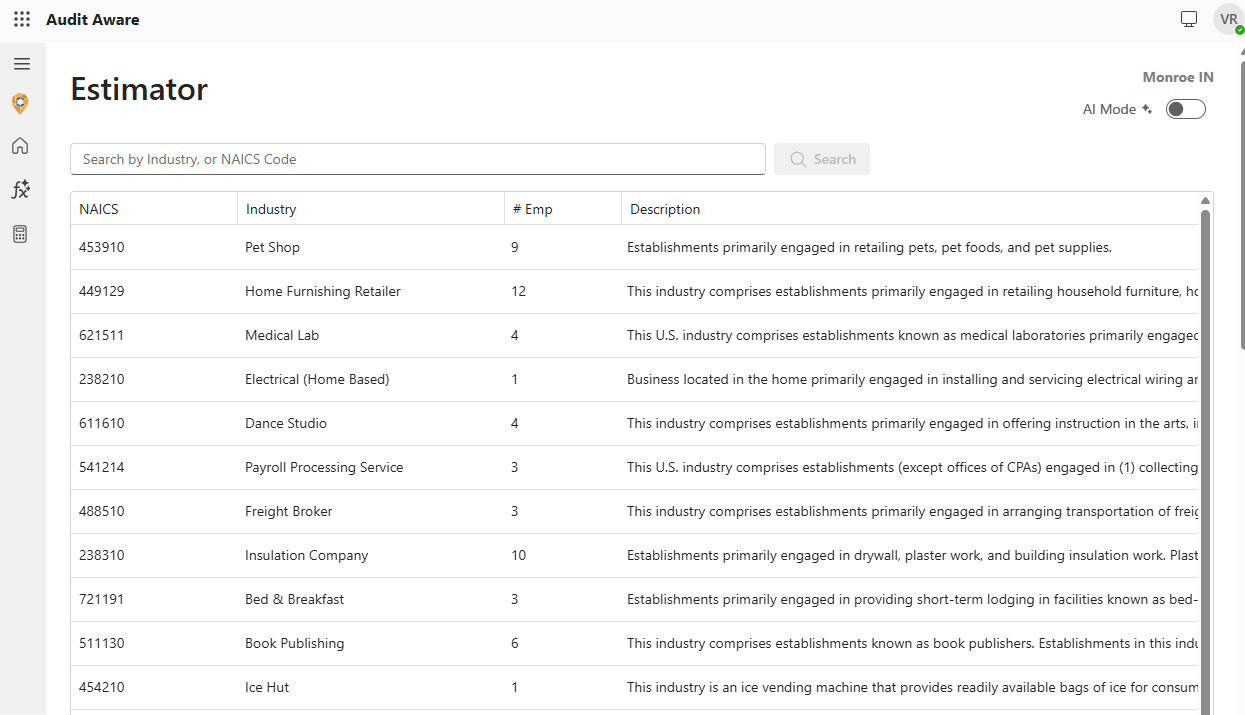Click the Monroe IN label
Image resolution: width=1245 pixels, height=715 pixels.
[x=1178, y=77]
